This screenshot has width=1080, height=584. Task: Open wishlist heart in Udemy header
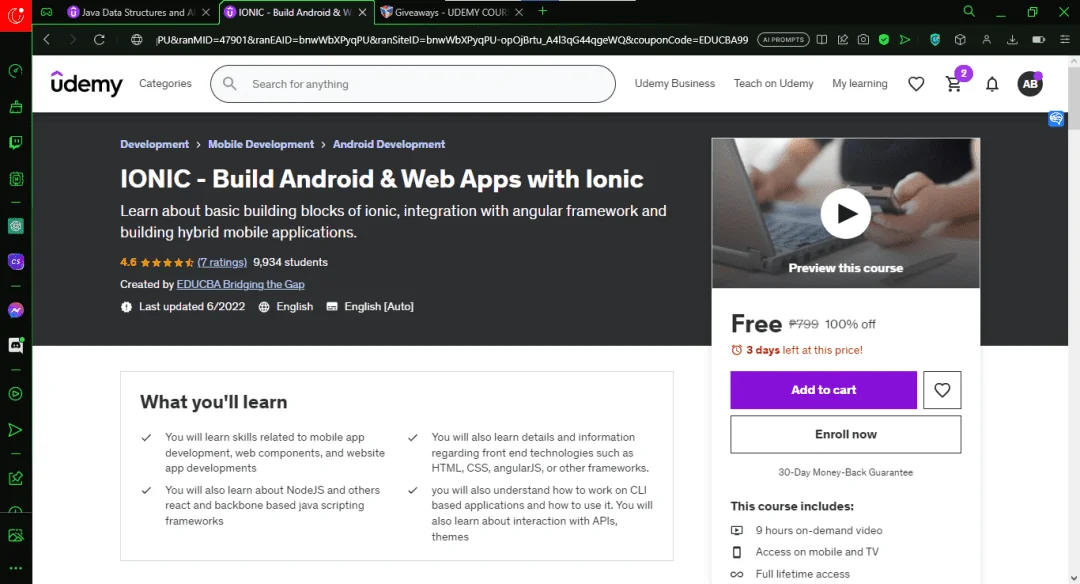click(916, 84)
